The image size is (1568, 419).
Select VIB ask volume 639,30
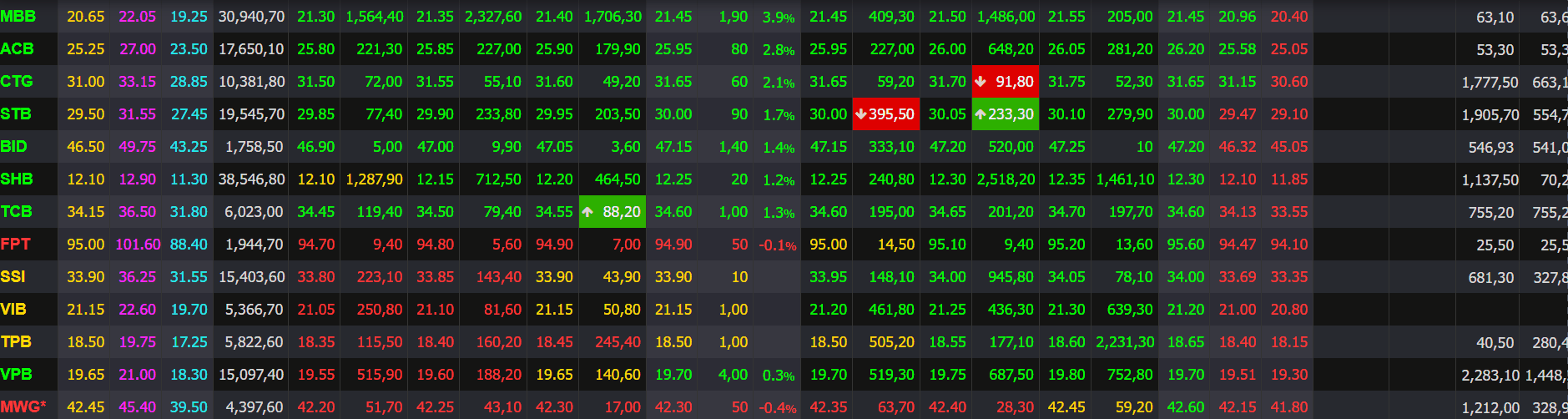1130,310
